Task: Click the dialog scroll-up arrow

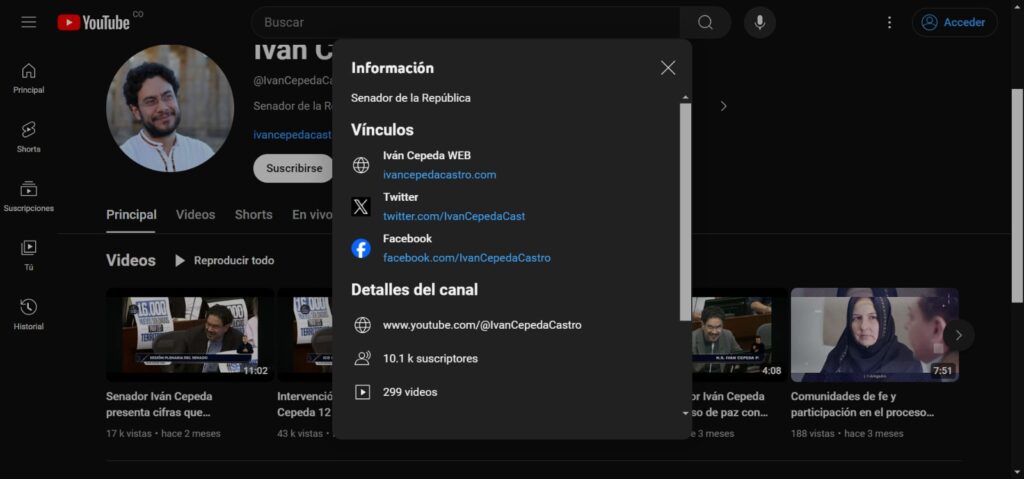Action: [x=685, y=97]
